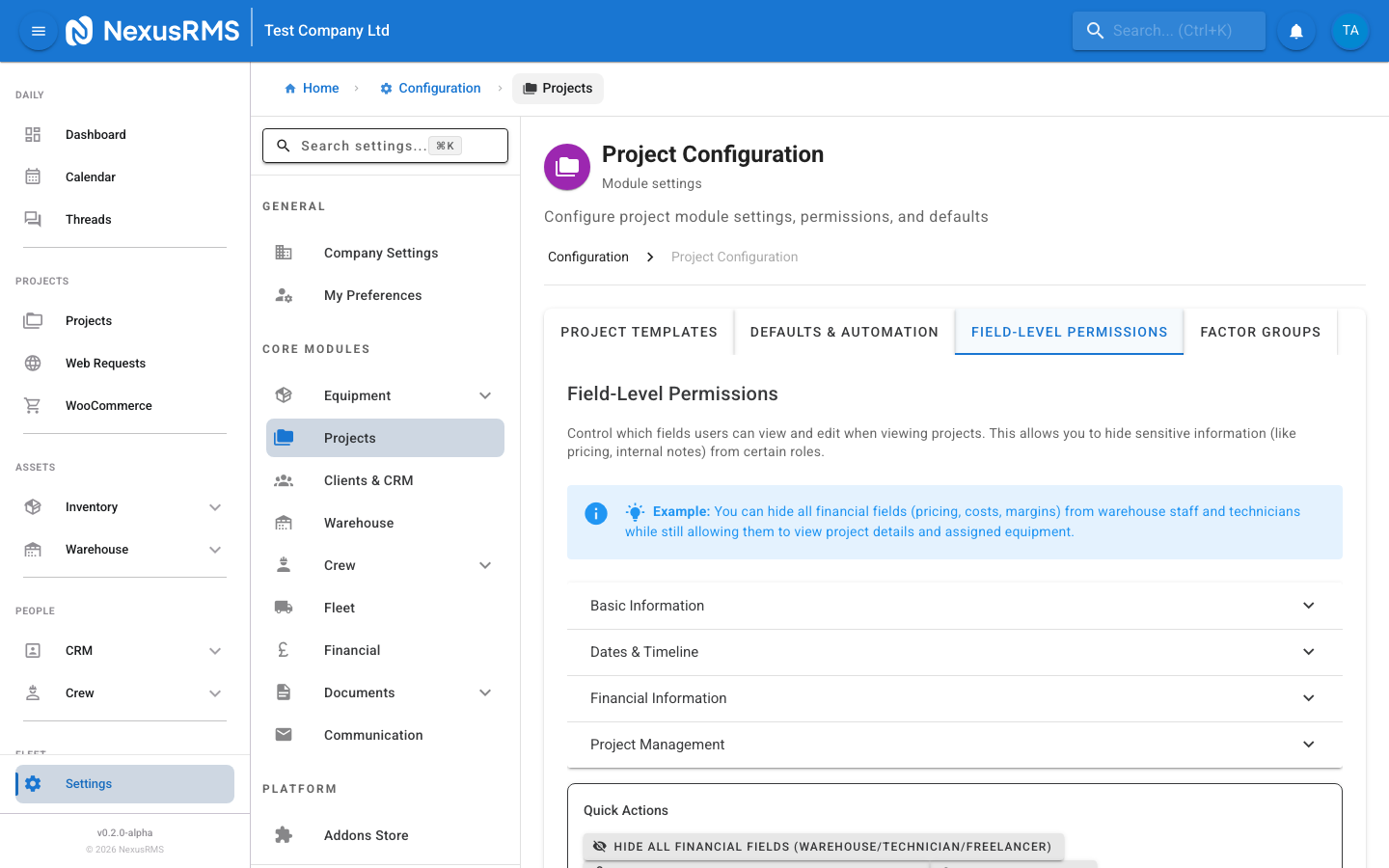Go to WooCommerce in the sidebar

coord(108,406)
